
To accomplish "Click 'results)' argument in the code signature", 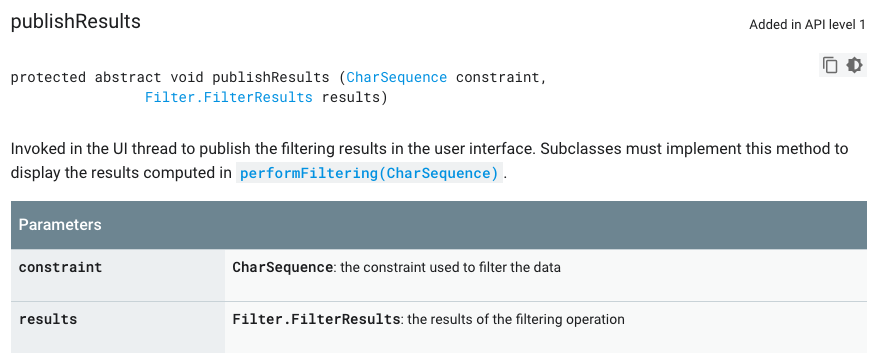I will (x=355, y=97).
